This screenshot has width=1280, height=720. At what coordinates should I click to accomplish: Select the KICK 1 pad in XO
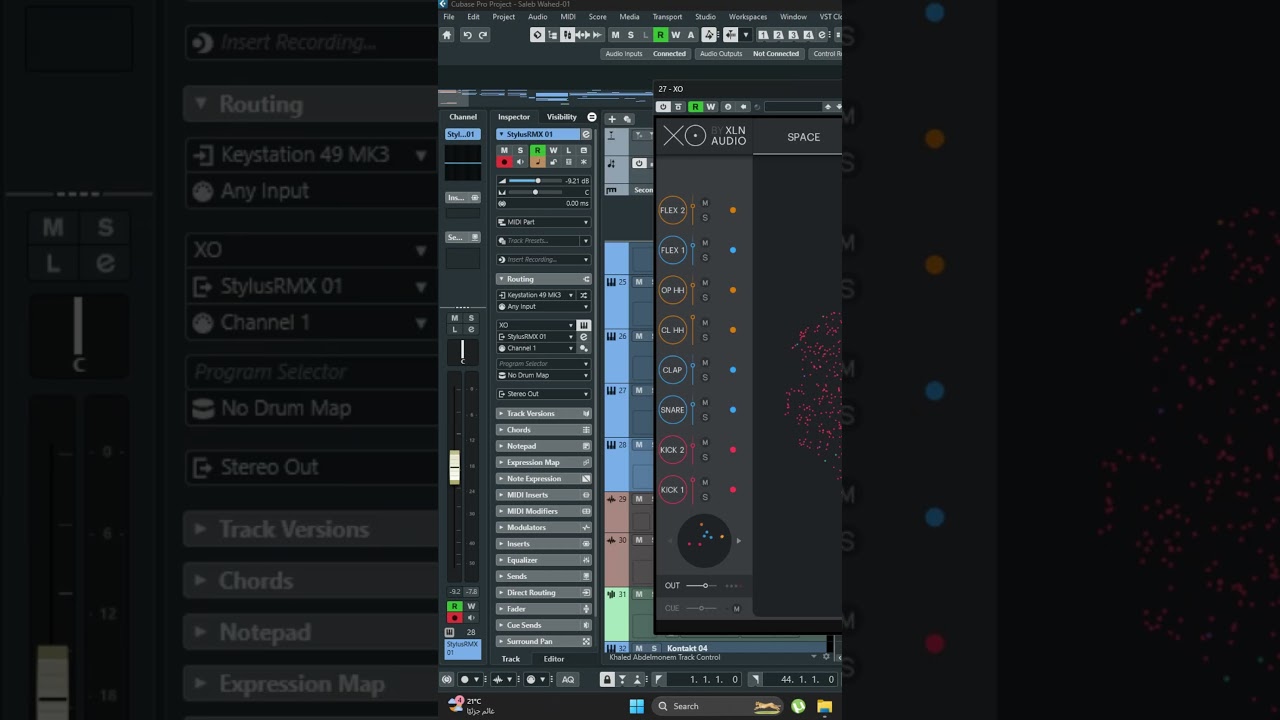(673, 490)
